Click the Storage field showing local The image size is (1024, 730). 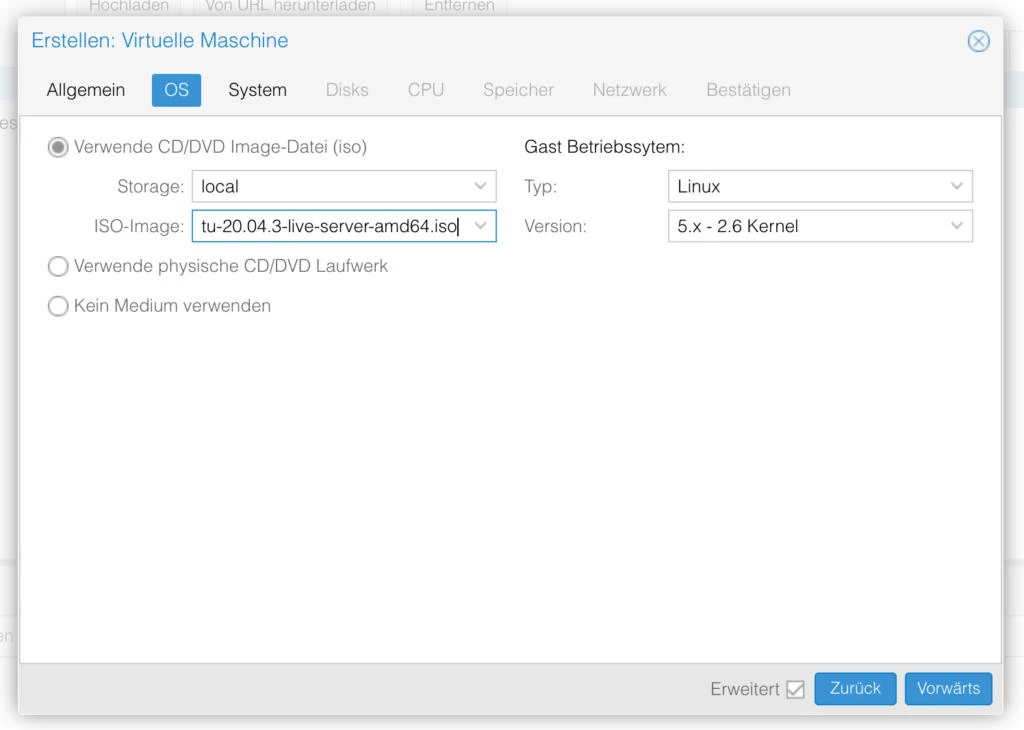[330, 187]
